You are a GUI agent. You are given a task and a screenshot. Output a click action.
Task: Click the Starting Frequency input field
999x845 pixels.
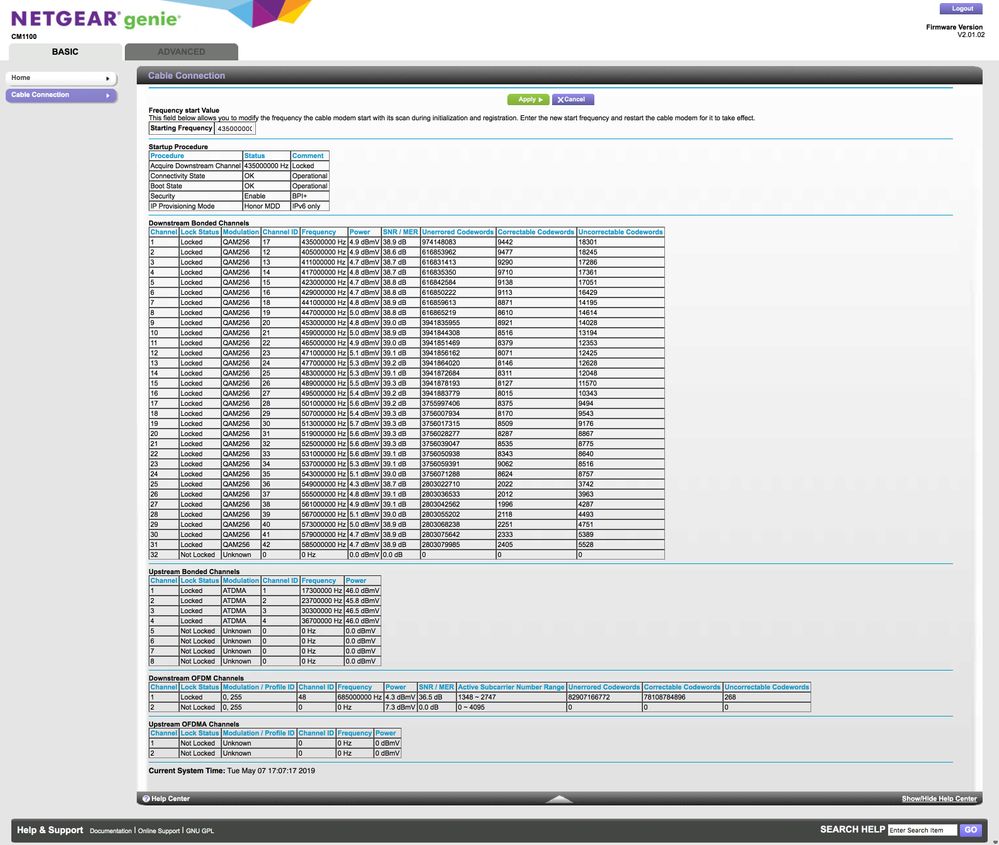235,128
